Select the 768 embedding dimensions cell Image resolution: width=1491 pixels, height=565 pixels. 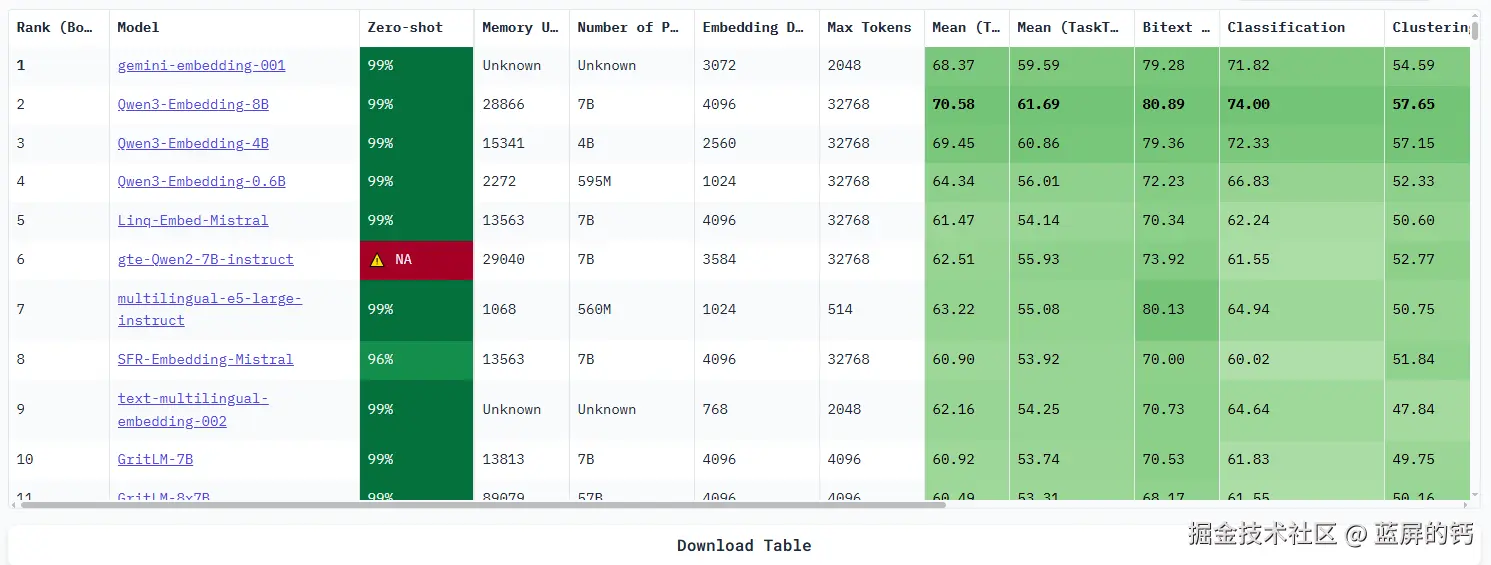click(757, 410)
